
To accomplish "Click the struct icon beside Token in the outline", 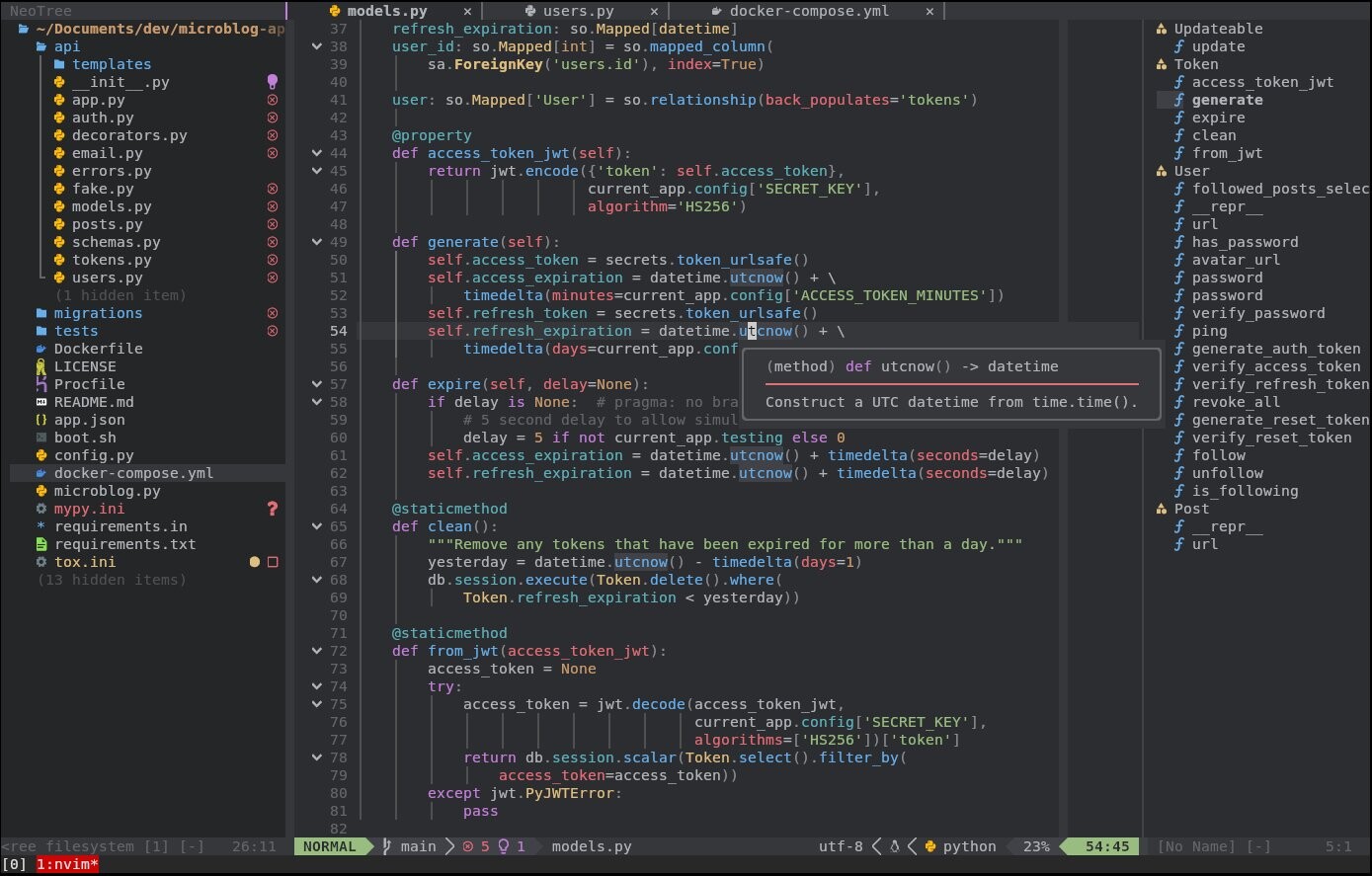I will [x=1162, y=64].
